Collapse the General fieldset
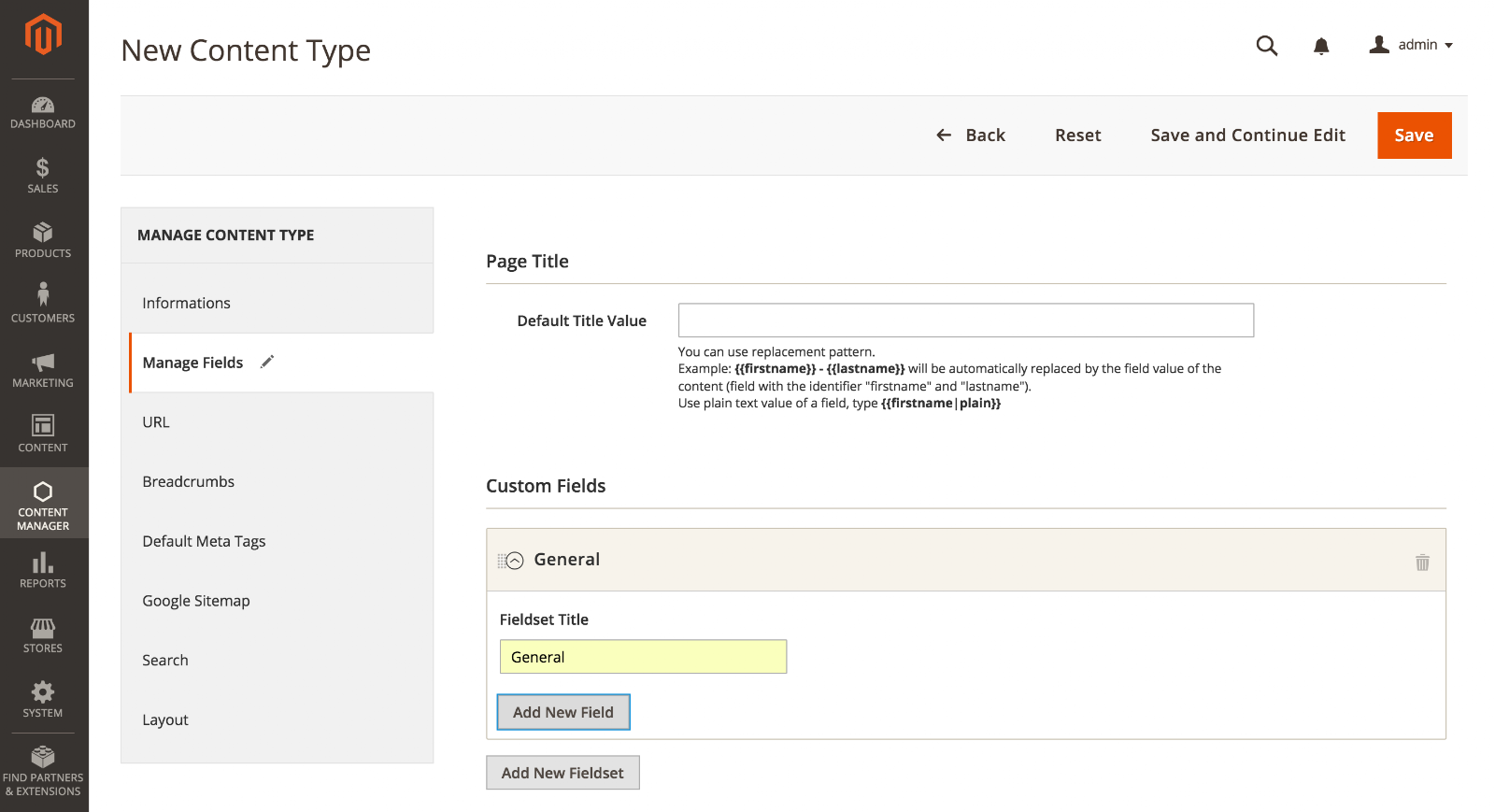 [x=515, y=561]
